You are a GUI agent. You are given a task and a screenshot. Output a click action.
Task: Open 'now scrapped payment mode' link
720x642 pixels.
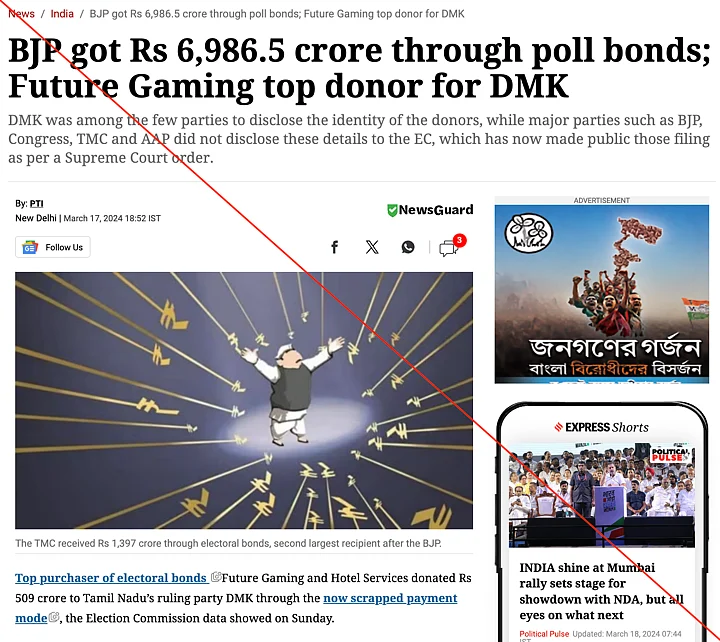point(236,608)
